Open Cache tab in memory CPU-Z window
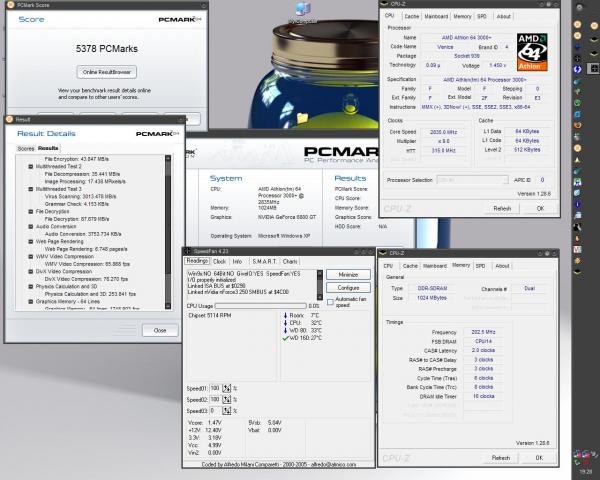Screen dimensions: 600x480 tap(410, 266)
